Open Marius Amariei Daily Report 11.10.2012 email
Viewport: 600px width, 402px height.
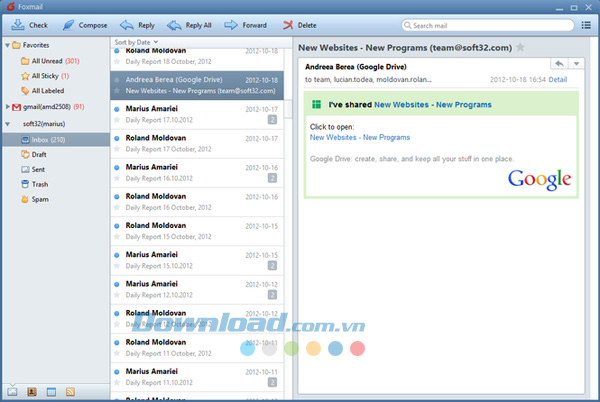point(197,377)
